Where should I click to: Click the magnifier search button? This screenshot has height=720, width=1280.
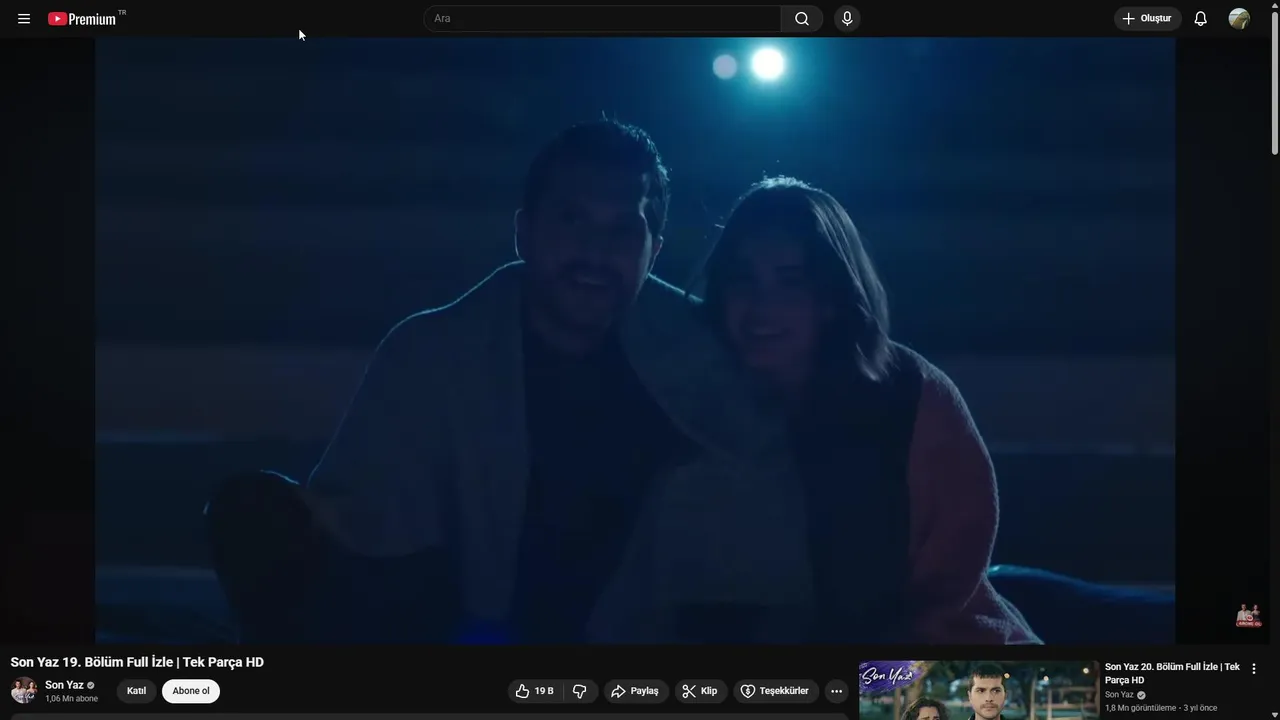[x=802, y=18]
